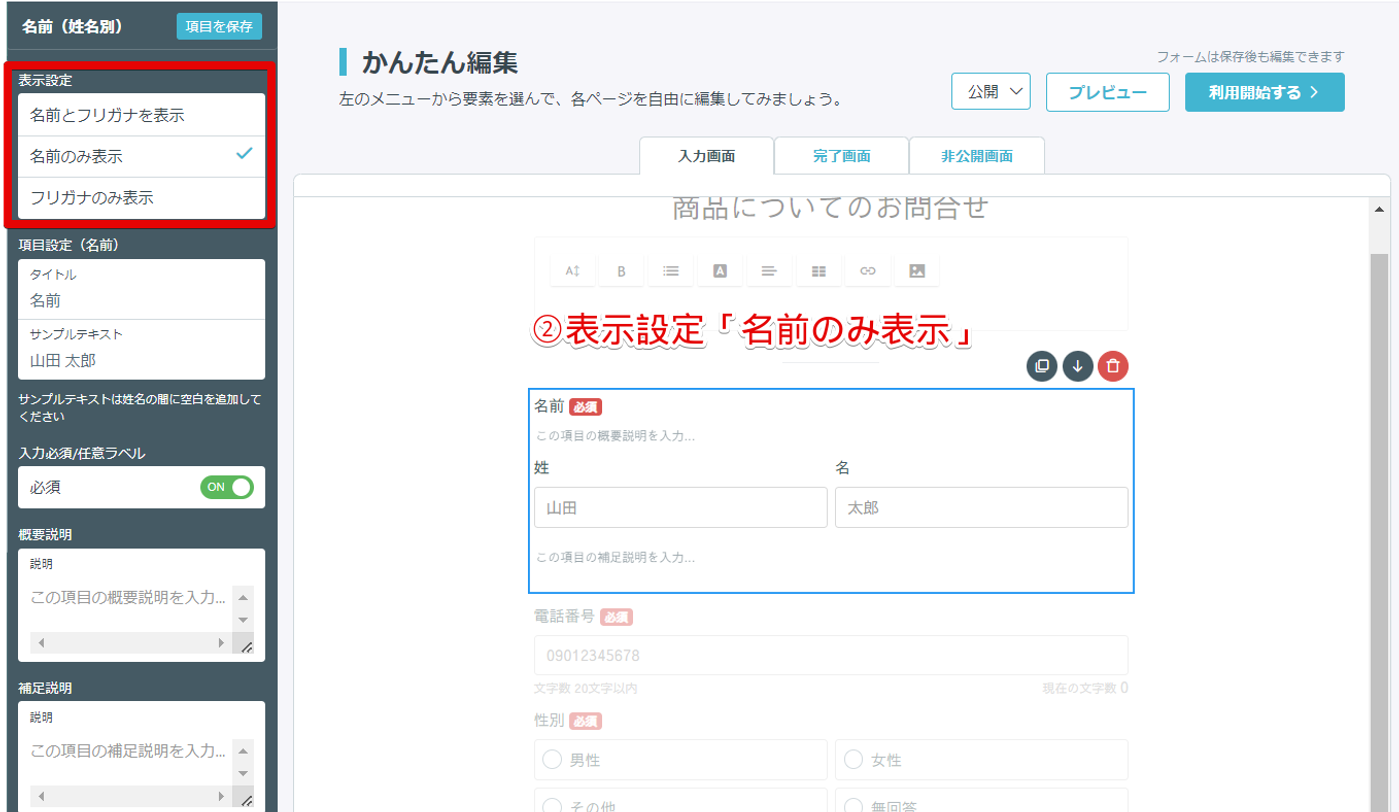The image size is (1399, 812).
Task: Insert an image with the picture icon
Action: [917, 271]
